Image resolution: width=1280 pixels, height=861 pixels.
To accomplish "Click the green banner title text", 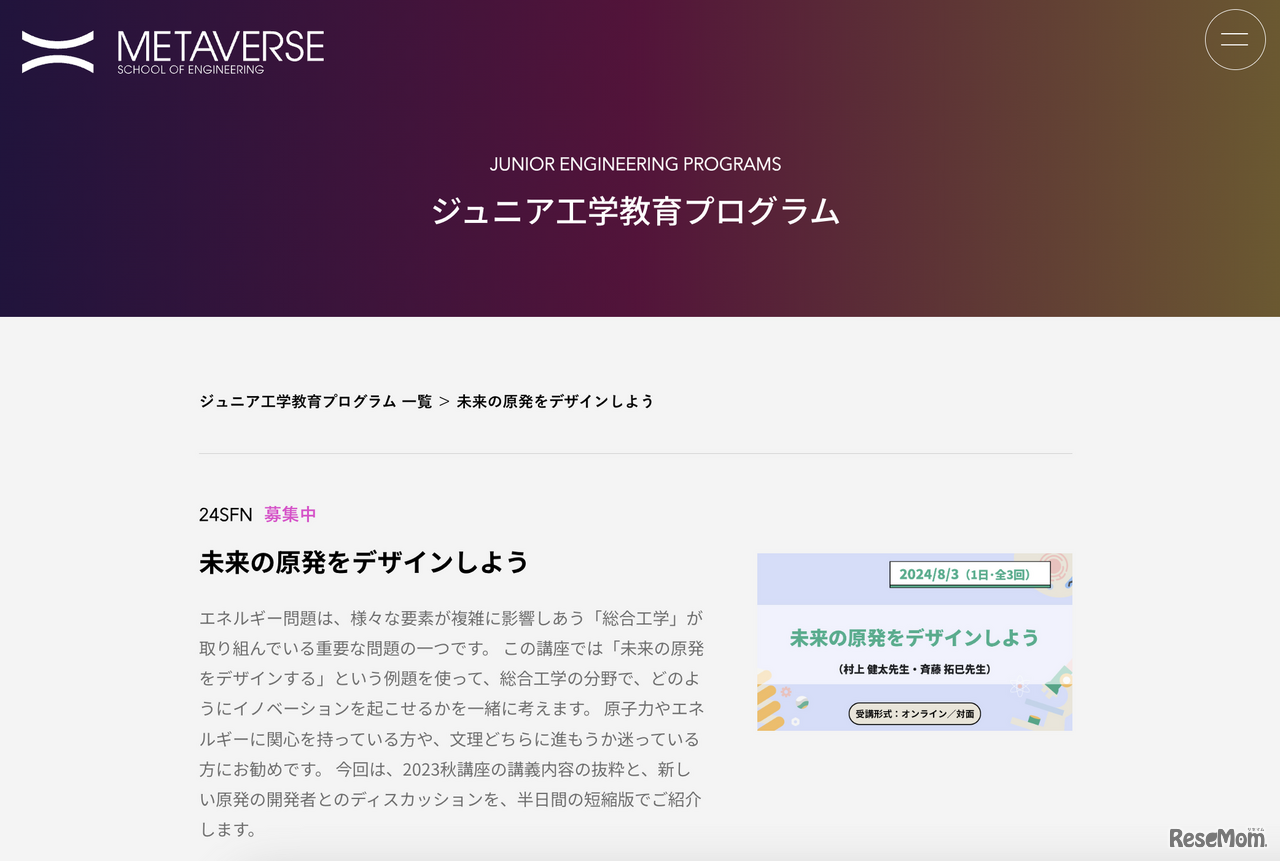I will (914, 638).
